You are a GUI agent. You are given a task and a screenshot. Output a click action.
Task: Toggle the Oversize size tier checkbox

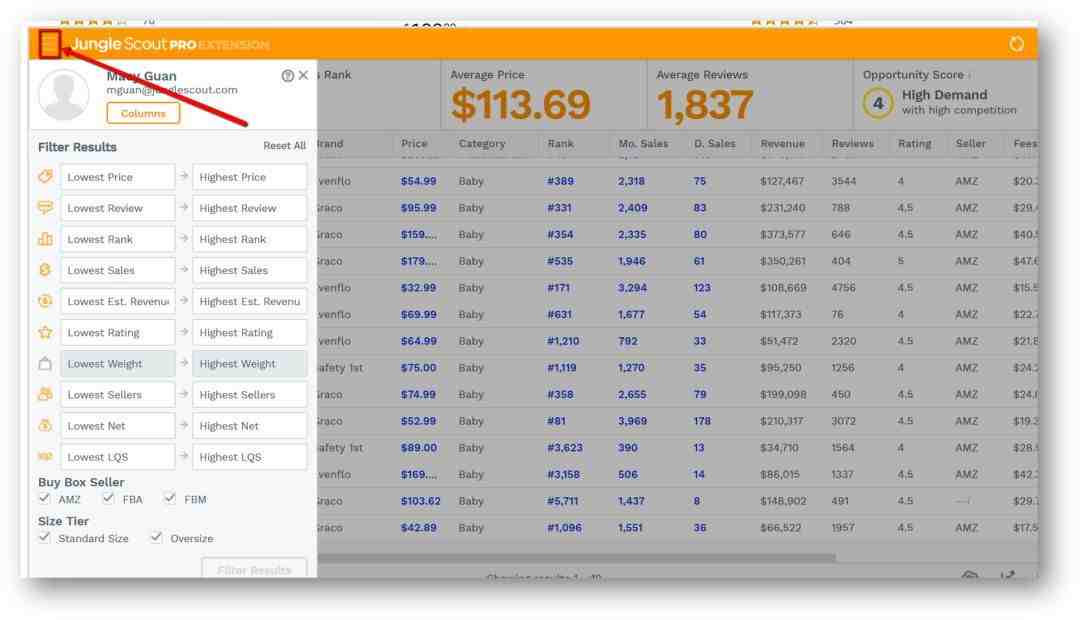156,537
